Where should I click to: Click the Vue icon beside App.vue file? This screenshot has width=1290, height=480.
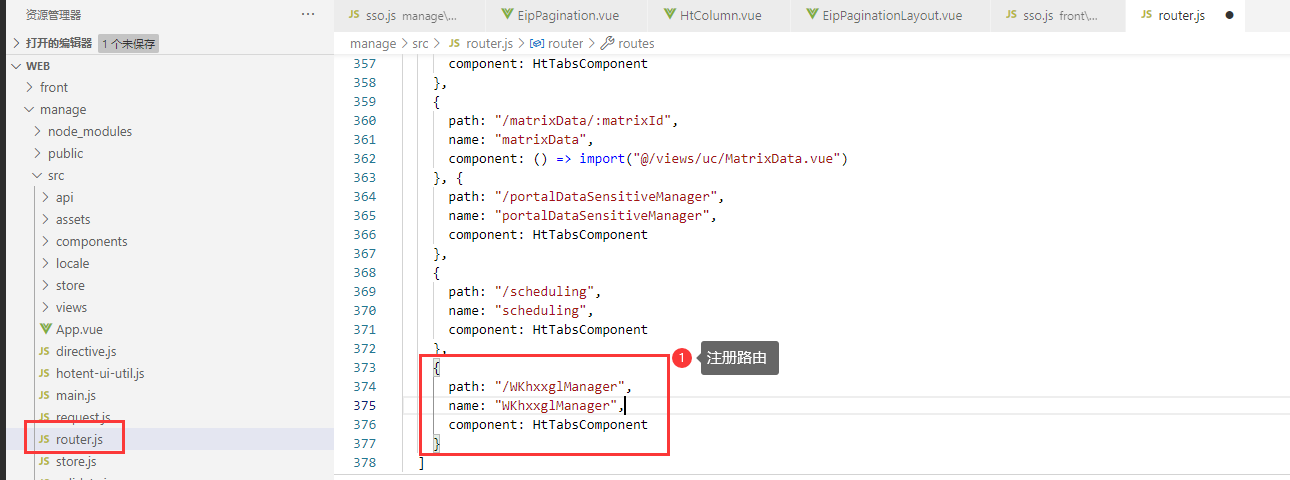click(x=45, y=329)
